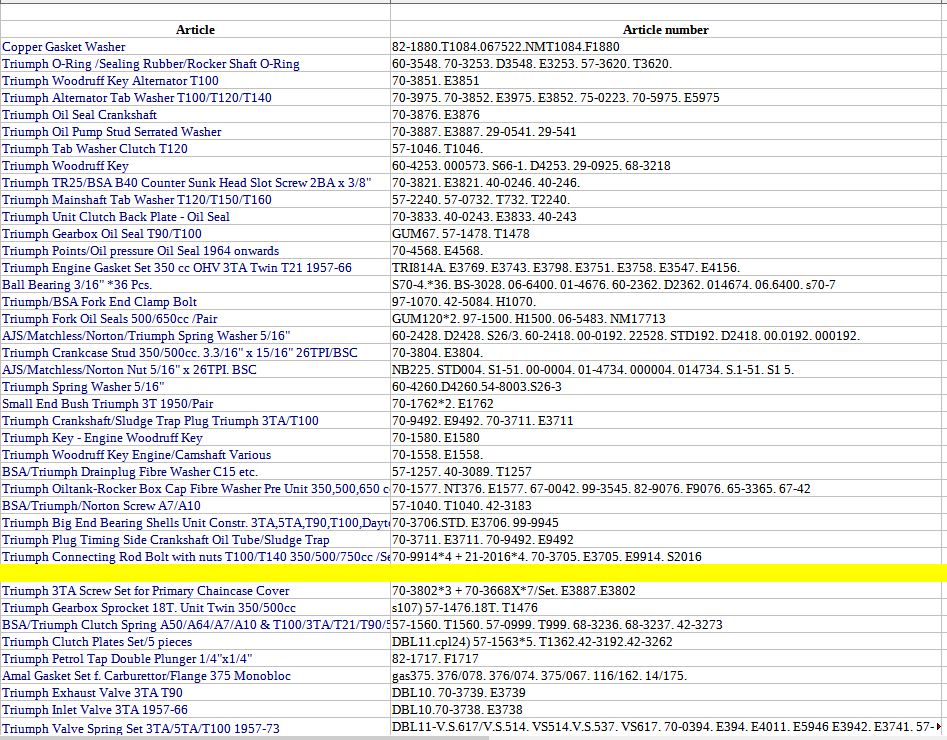947x740 pixels.
Task: Select AJS/Matchless/Norton/Triumph Spring Washer 5/16" cell
Action: pyautogui.click(x=195, y=335)
